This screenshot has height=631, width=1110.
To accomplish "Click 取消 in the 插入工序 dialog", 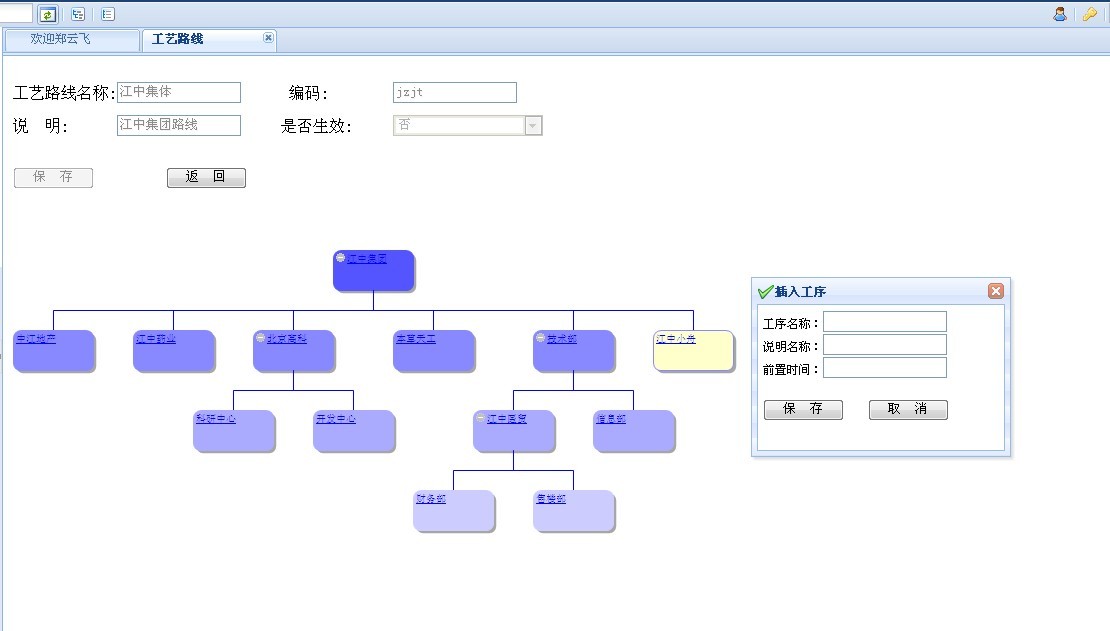I will [x=908, y=409].
